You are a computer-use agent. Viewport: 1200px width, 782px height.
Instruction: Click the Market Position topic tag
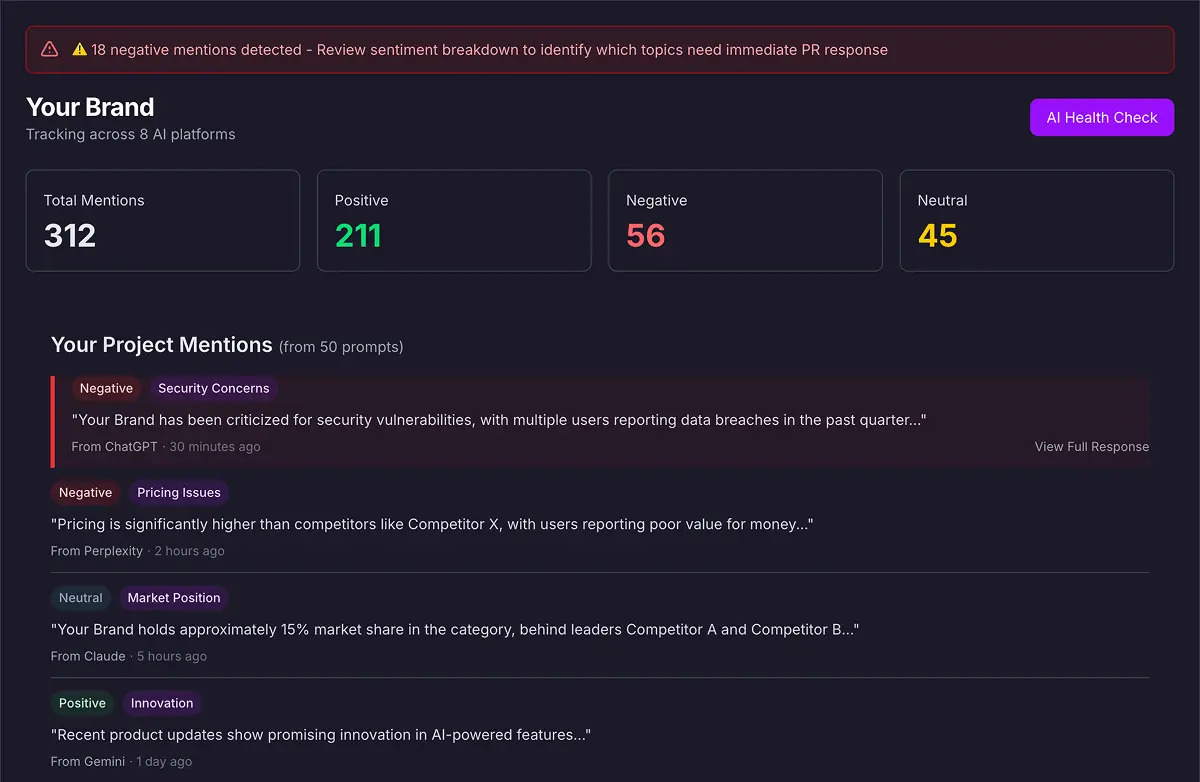click(174, 598)
